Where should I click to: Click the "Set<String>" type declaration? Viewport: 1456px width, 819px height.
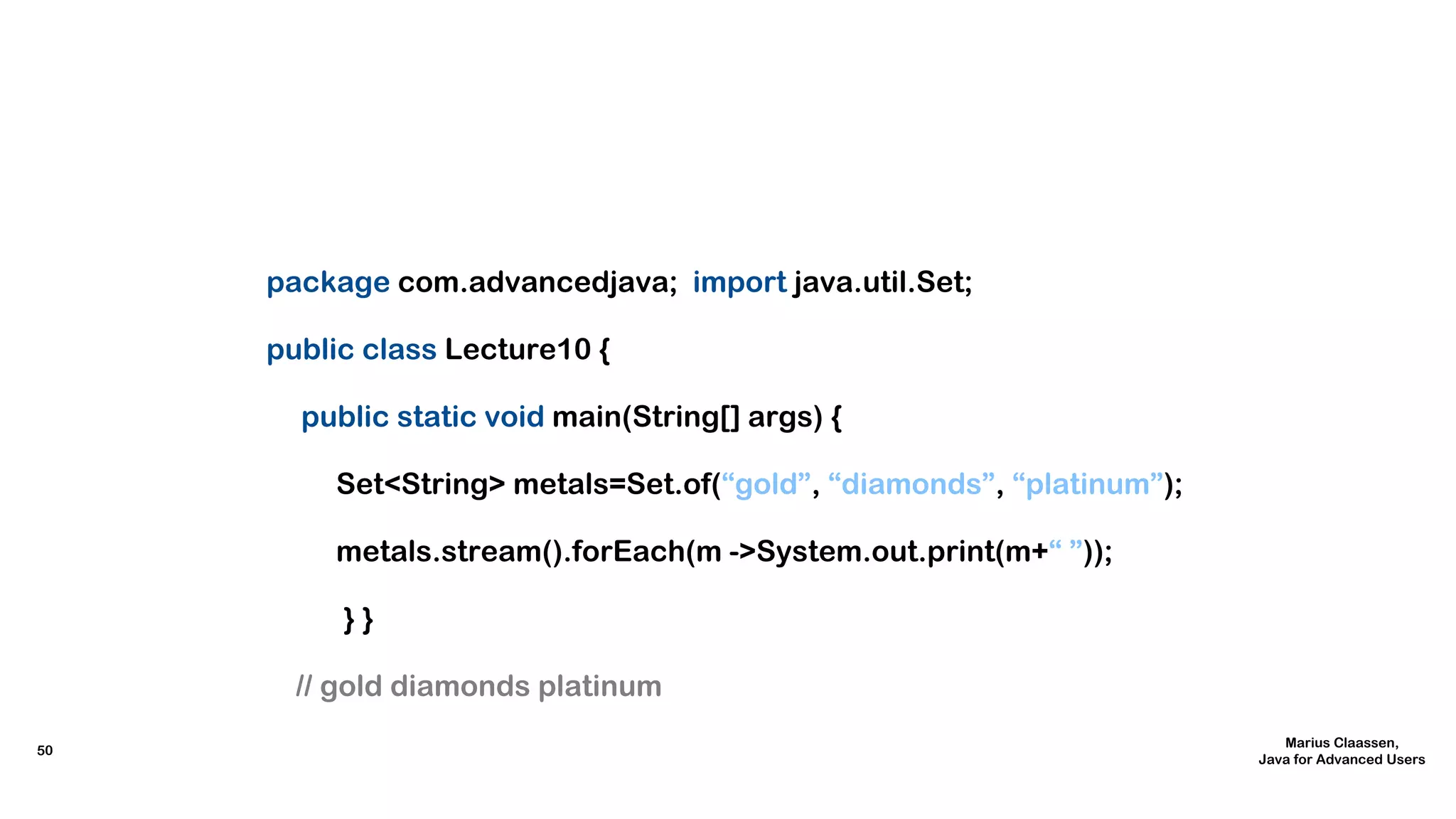point(420,485)
